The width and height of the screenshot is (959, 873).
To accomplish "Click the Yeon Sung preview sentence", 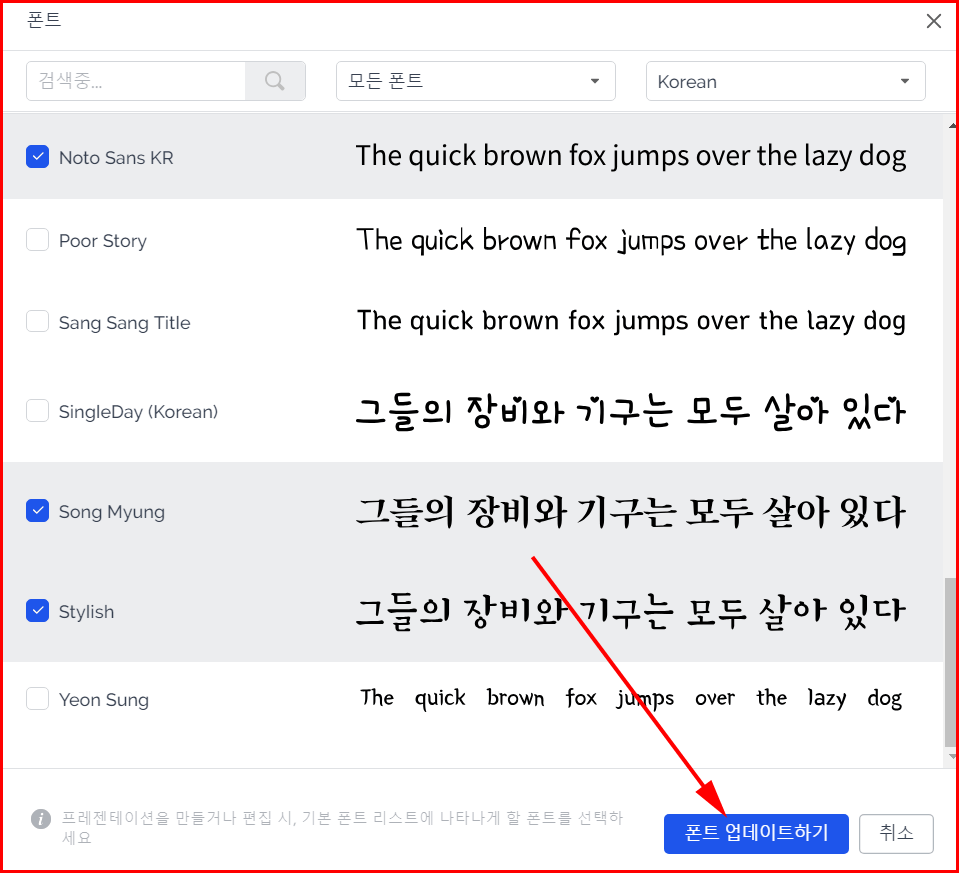I will (631, 699).
